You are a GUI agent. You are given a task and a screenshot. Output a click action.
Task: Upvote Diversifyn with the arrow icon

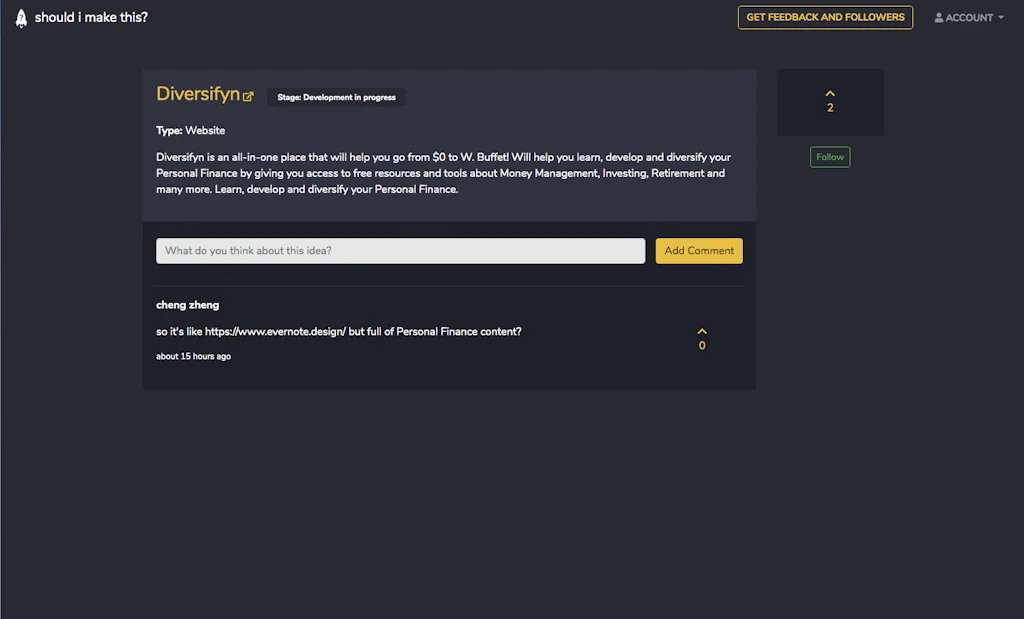(x=830, y=93)
